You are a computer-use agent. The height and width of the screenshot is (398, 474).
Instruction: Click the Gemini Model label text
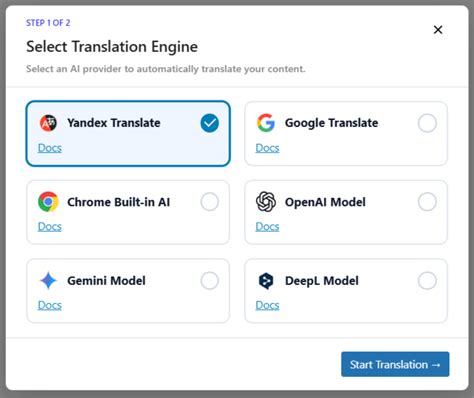click(106, 281)
